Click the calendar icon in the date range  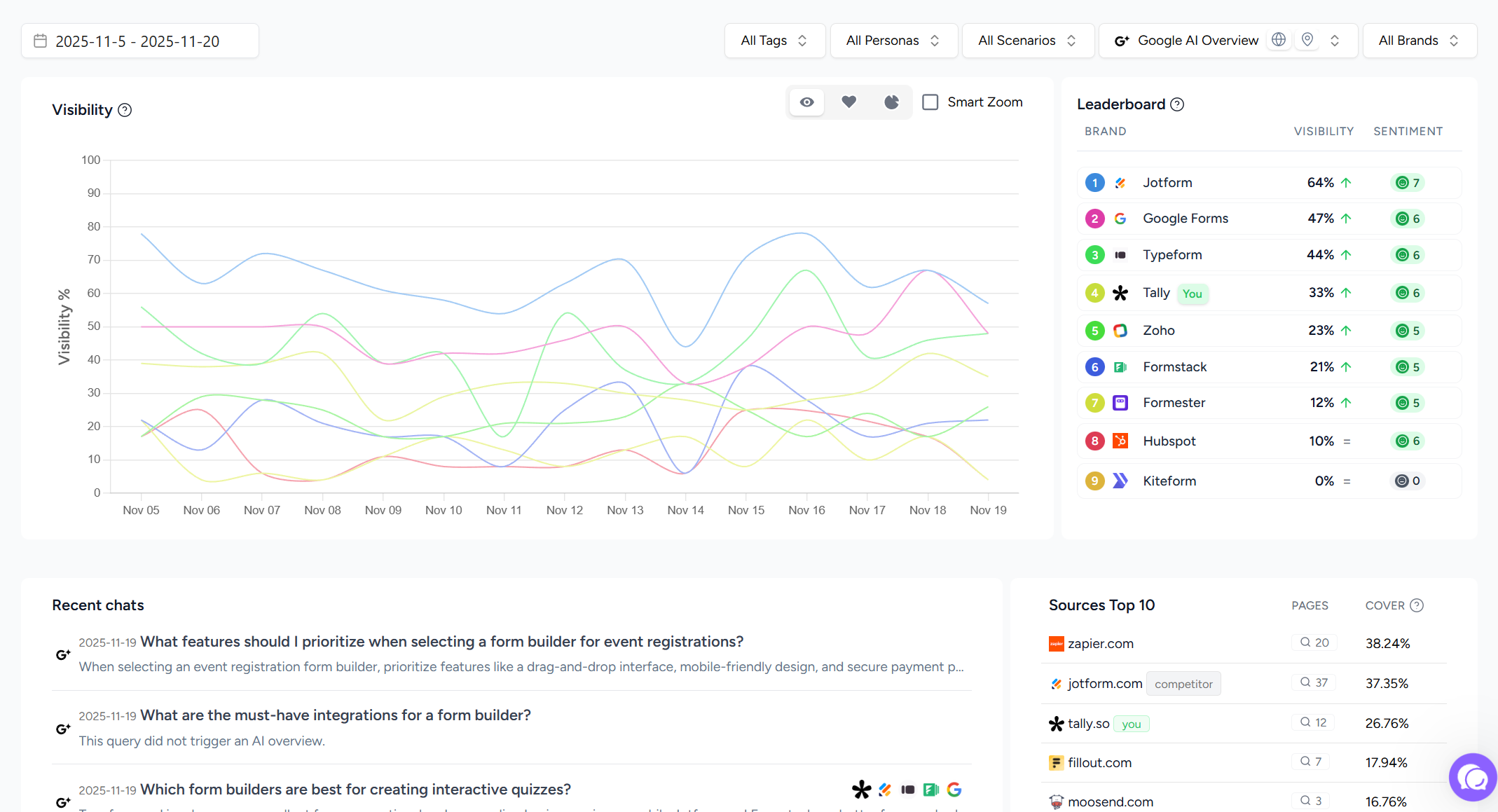coord(41,41)
